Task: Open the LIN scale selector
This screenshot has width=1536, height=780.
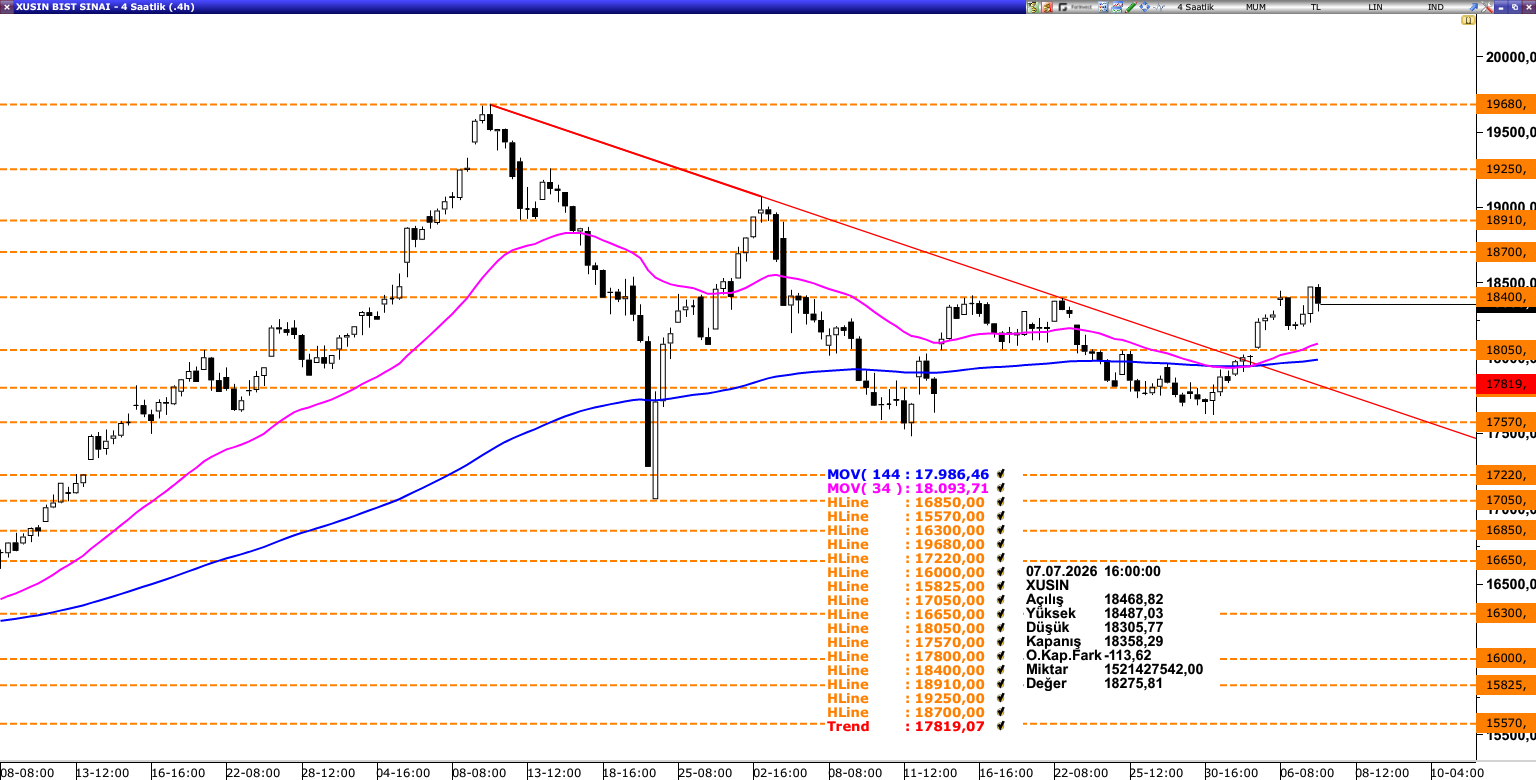Action: coord(1375,7)
